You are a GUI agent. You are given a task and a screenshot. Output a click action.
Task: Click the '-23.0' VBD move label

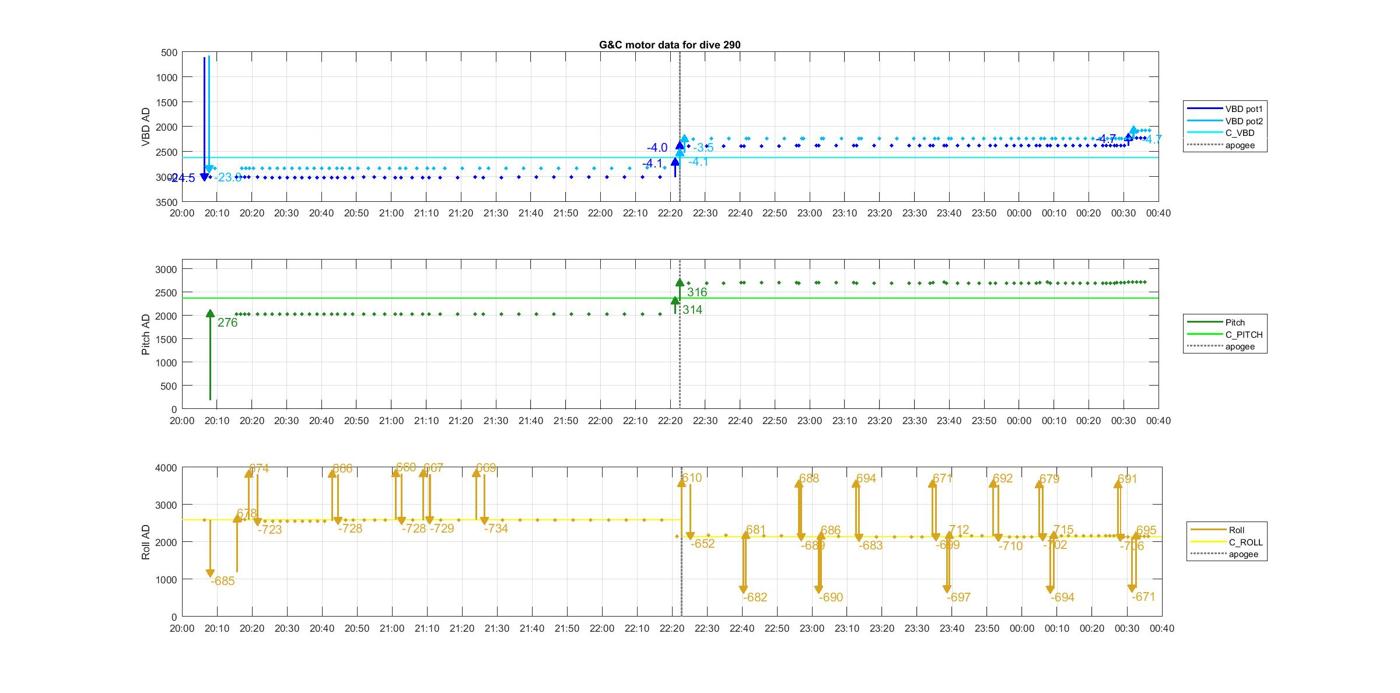(227, 177)
